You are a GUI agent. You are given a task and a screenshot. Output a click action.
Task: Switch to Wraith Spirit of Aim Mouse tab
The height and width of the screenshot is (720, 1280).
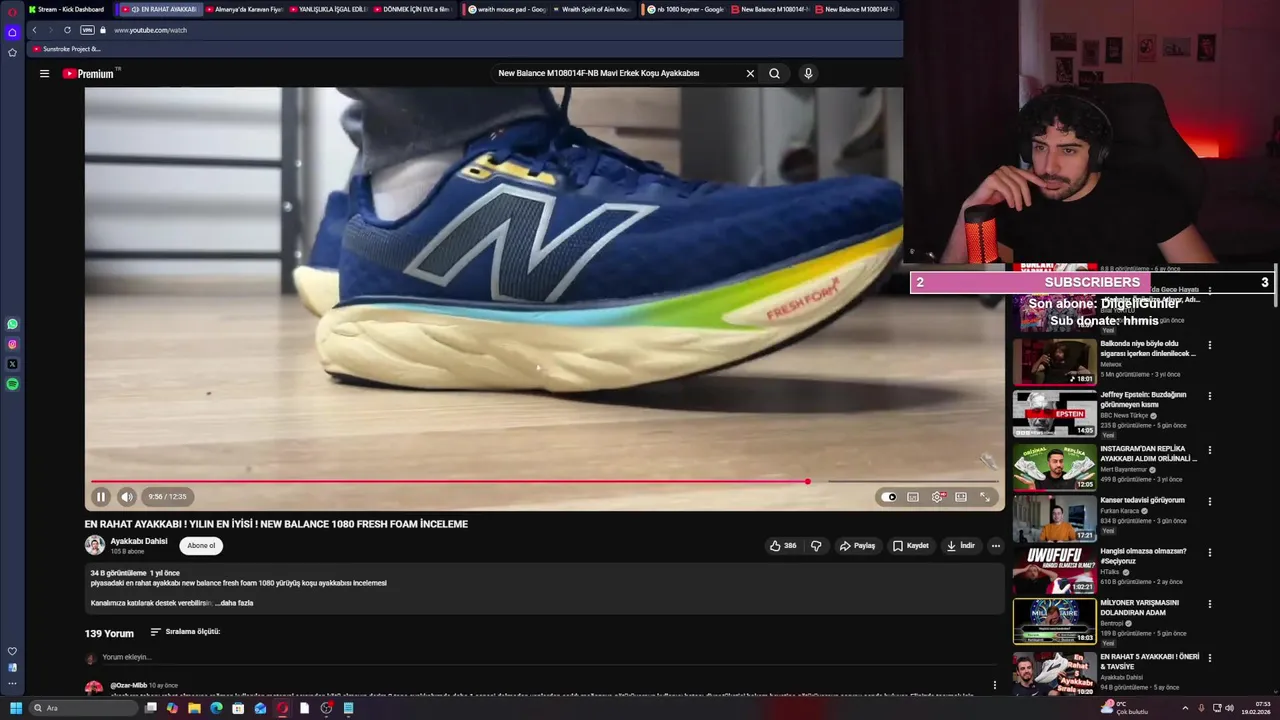click(x=591, y=9)
